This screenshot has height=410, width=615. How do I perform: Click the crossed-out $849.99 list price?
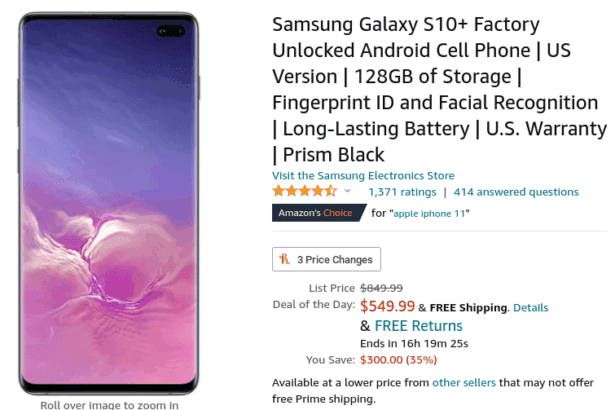point(381,287)
